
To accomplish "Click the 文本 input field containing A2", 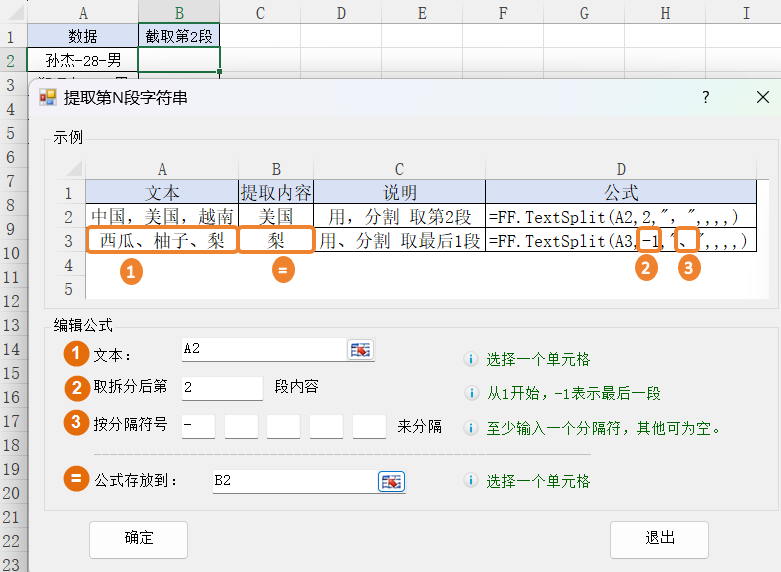I will pyautogui.click(x=262, y=349).
